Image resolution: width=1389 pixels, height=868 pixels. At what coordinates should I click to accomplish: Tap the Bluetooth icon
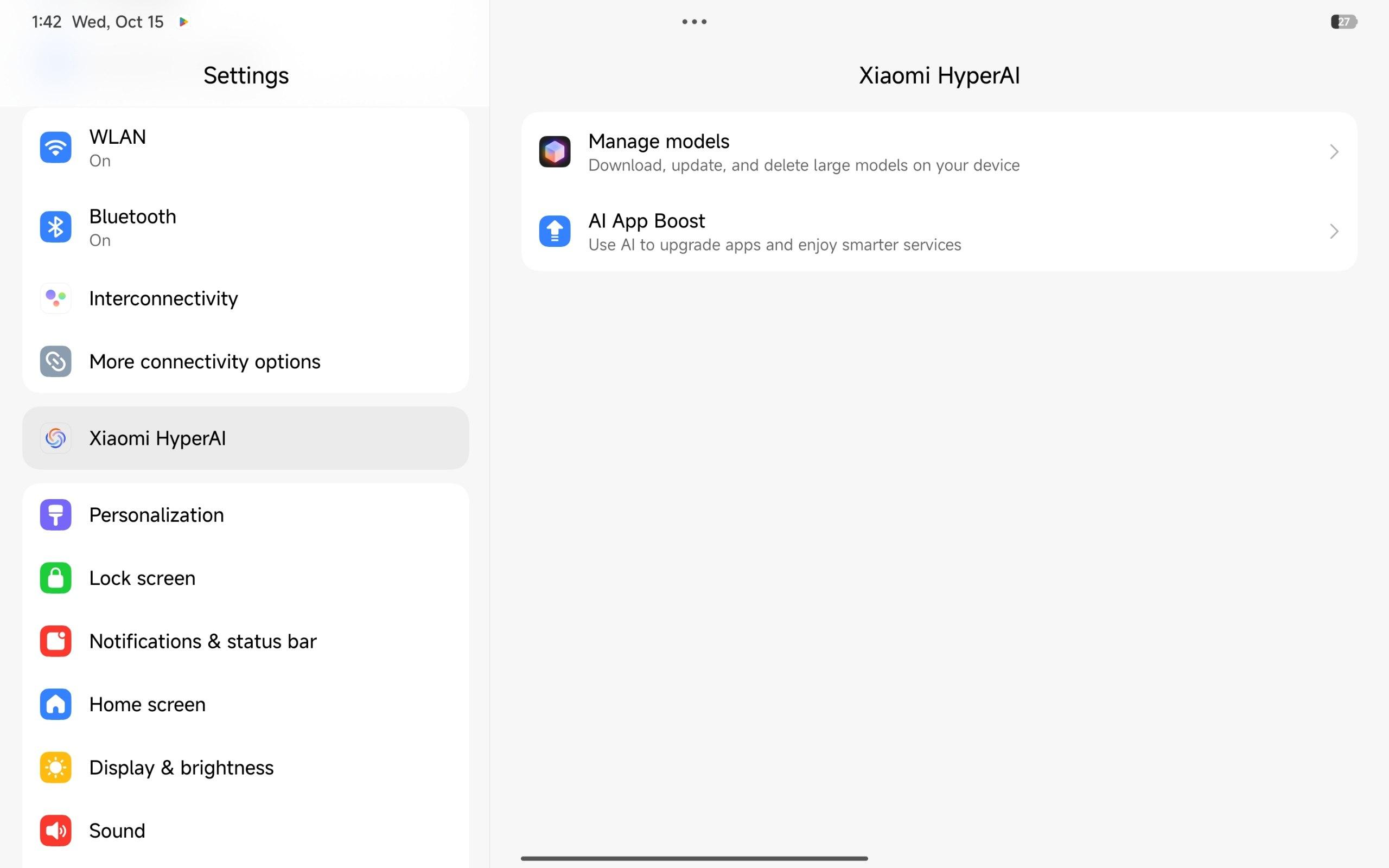point(56,227)
